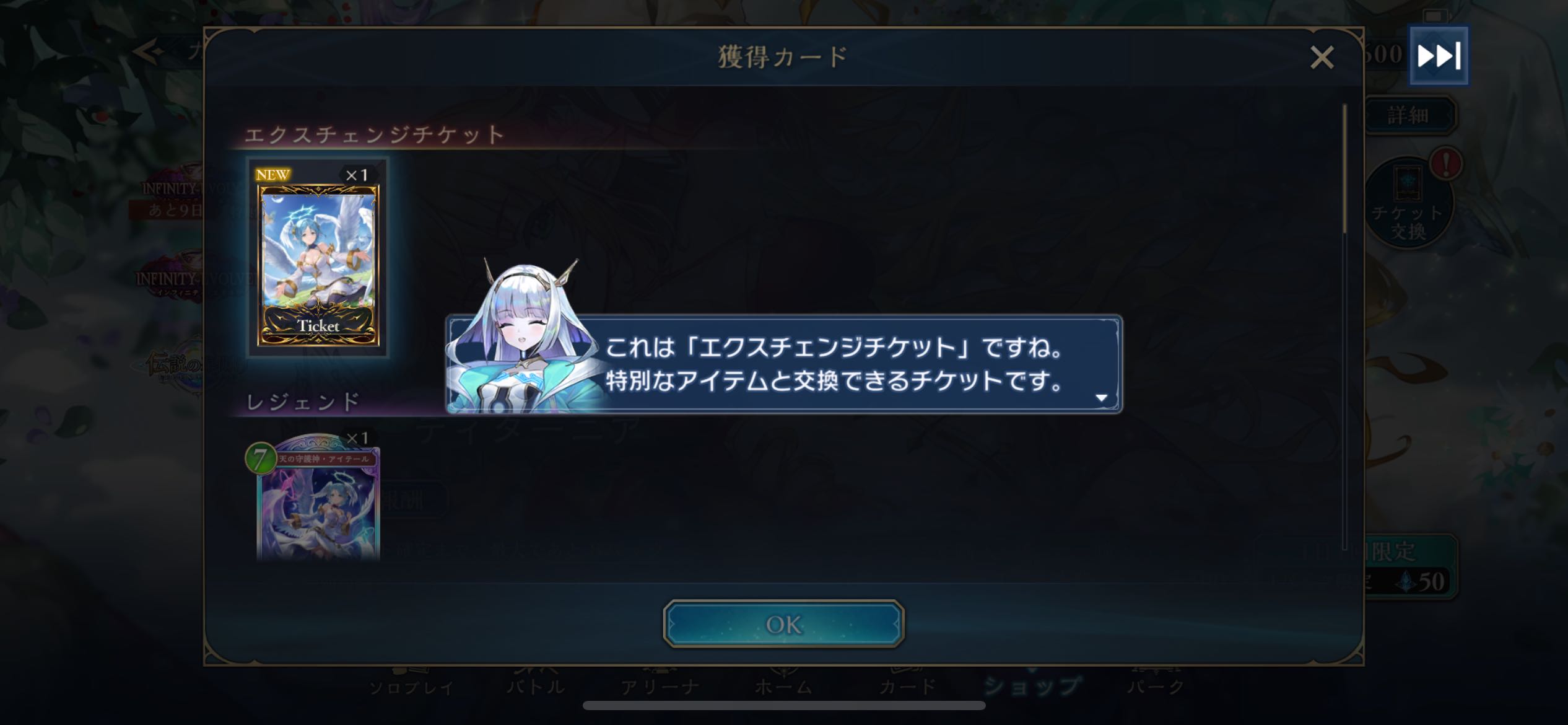The height and width of the screenshot is (725, 1568).
Task: Open the 天の守護神・アイテール legend card
Action: pyautogui.click(x=318, y=497)
